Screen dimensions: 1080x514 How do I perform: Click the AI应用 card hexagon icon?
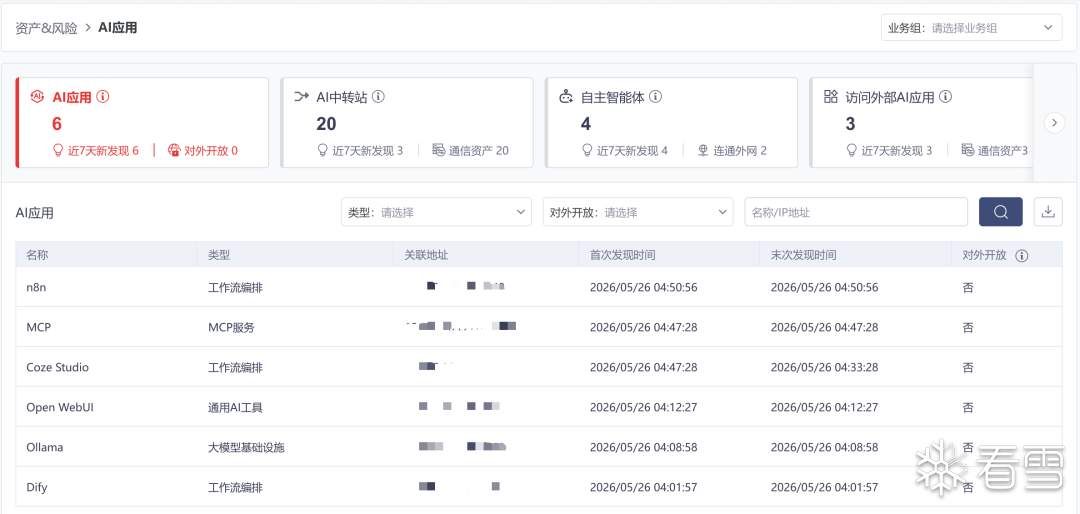38,97
